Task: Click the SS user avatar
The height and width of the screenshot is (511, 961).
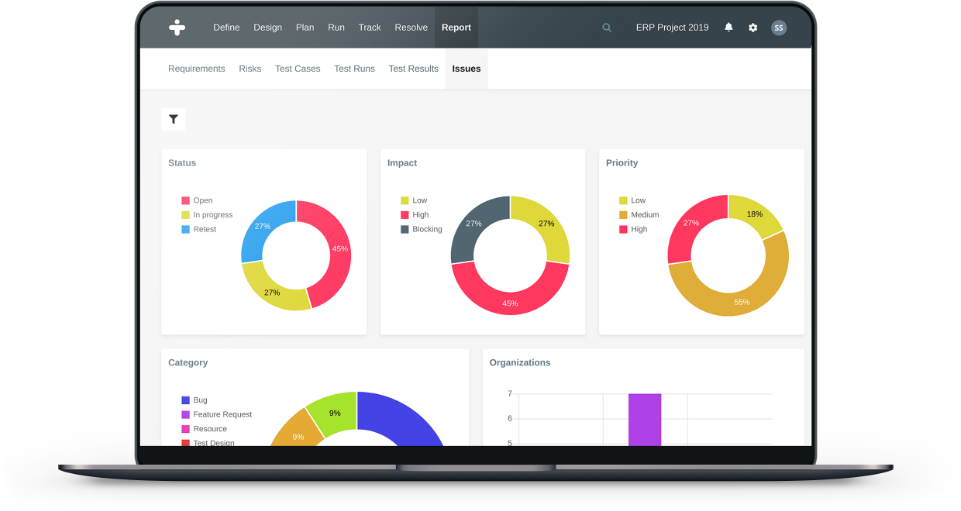Action: (x=779, y=28)
